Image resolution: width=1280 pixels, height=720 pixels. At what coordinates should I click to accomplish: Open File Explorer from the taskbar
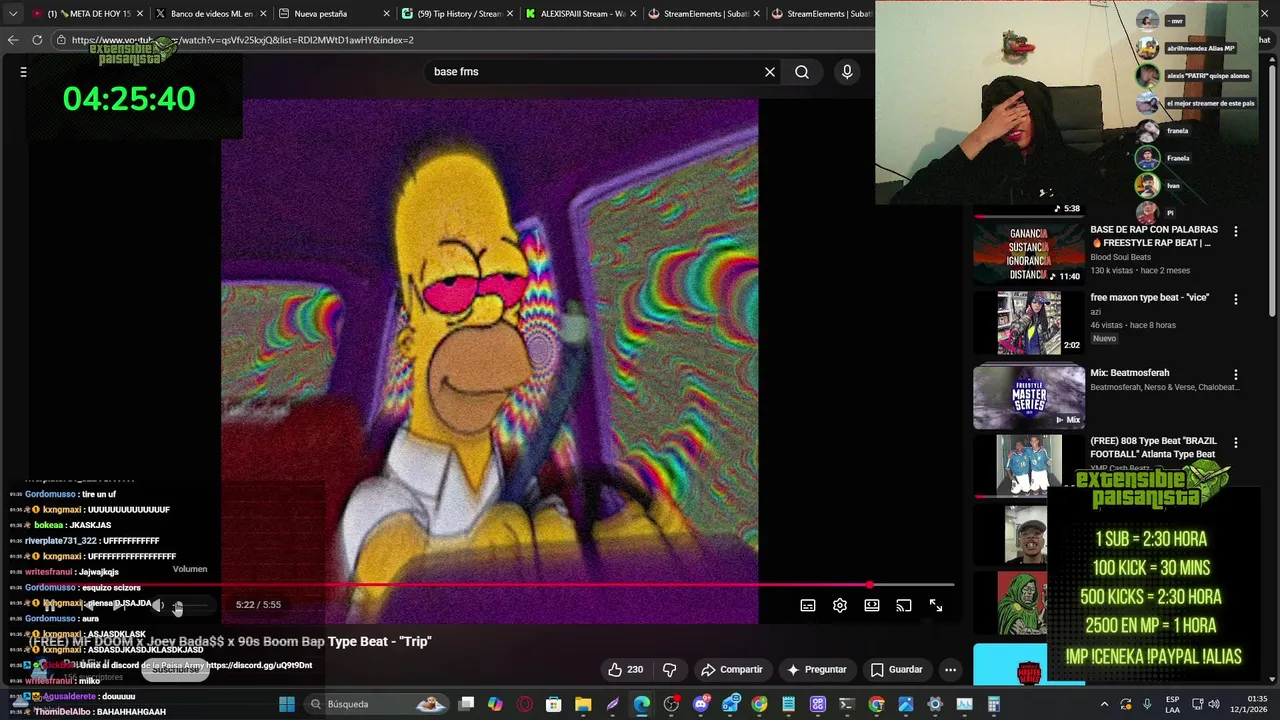pos(583,704)
